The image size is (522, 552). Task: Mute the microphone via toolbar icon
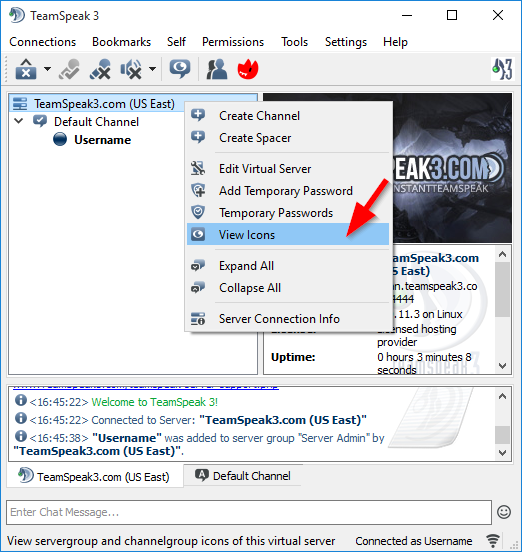(x=100, y=69)
